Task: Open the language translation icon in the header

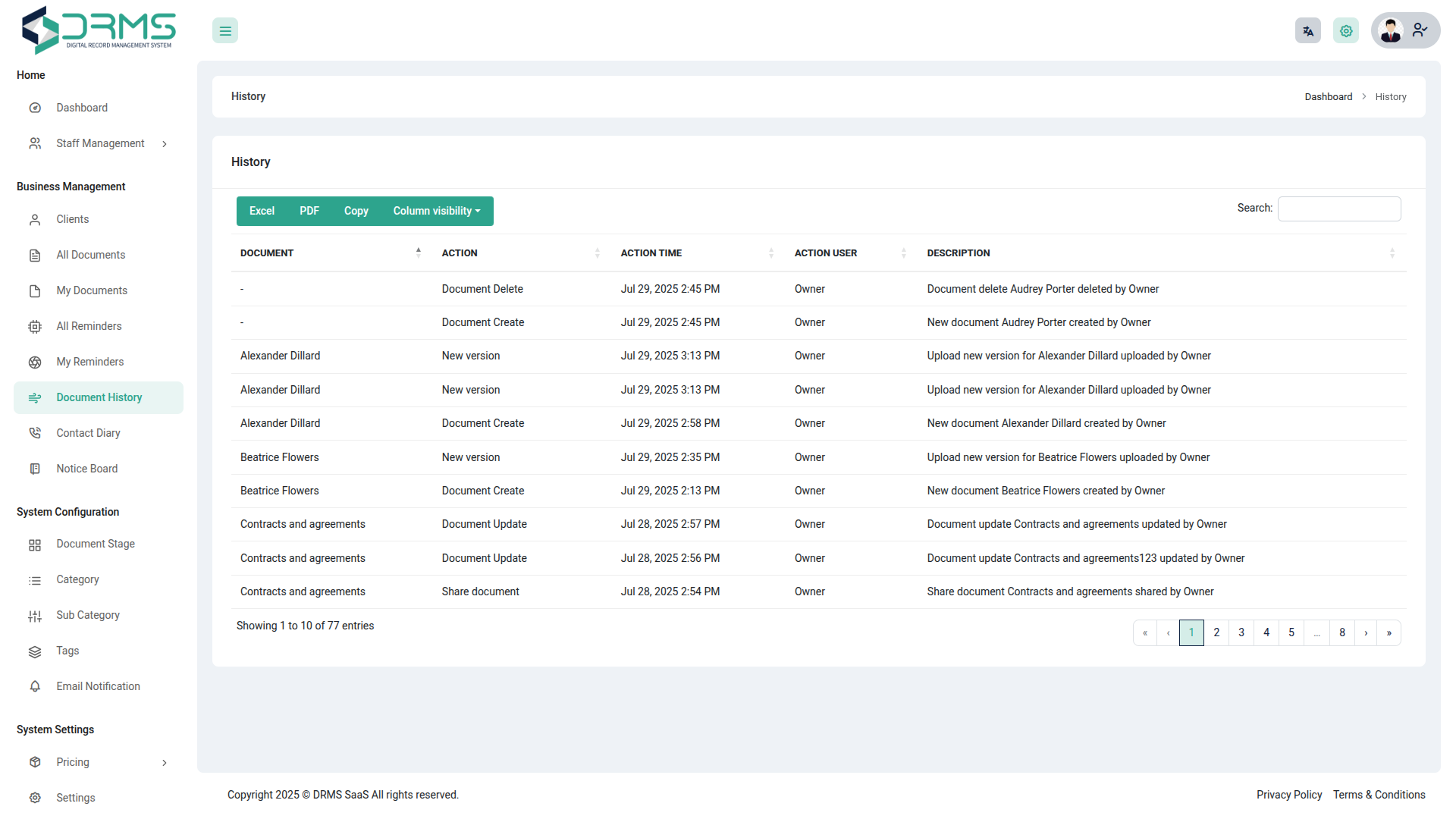Action: [x=1307, y=30]
